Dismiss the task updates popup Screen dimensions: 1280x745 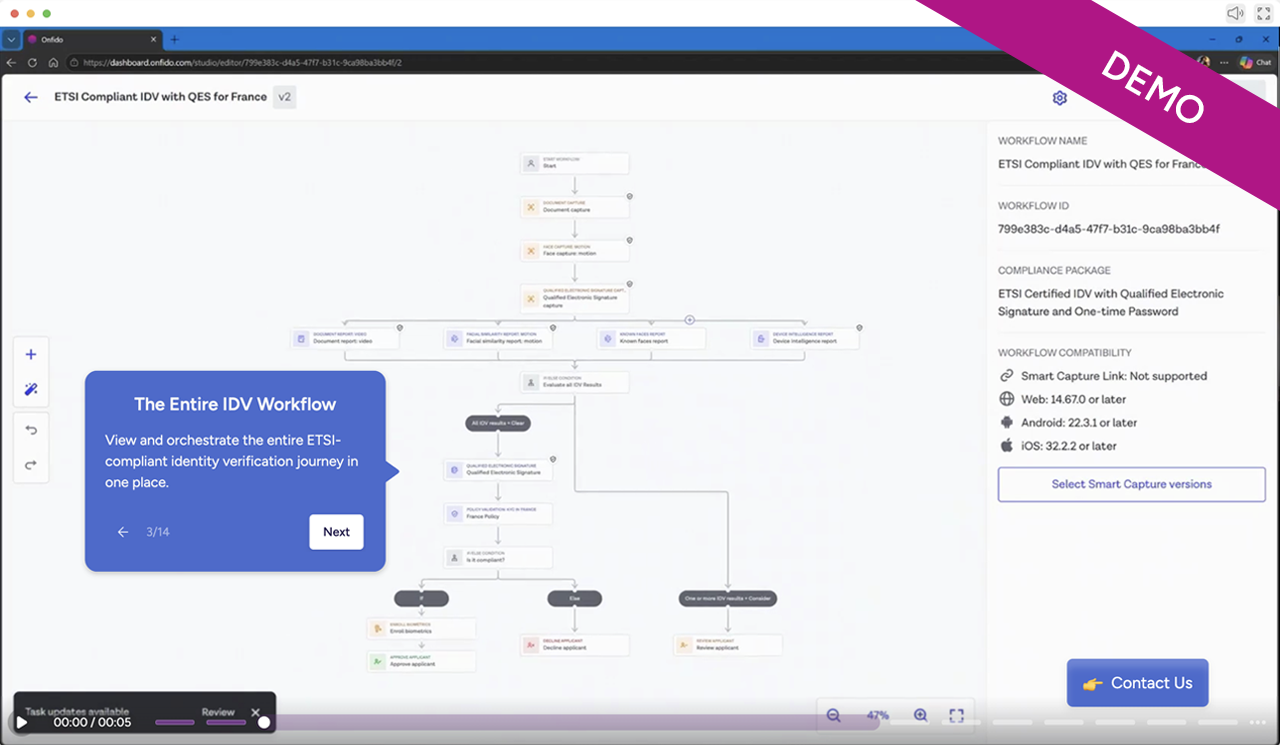[255, 712]
